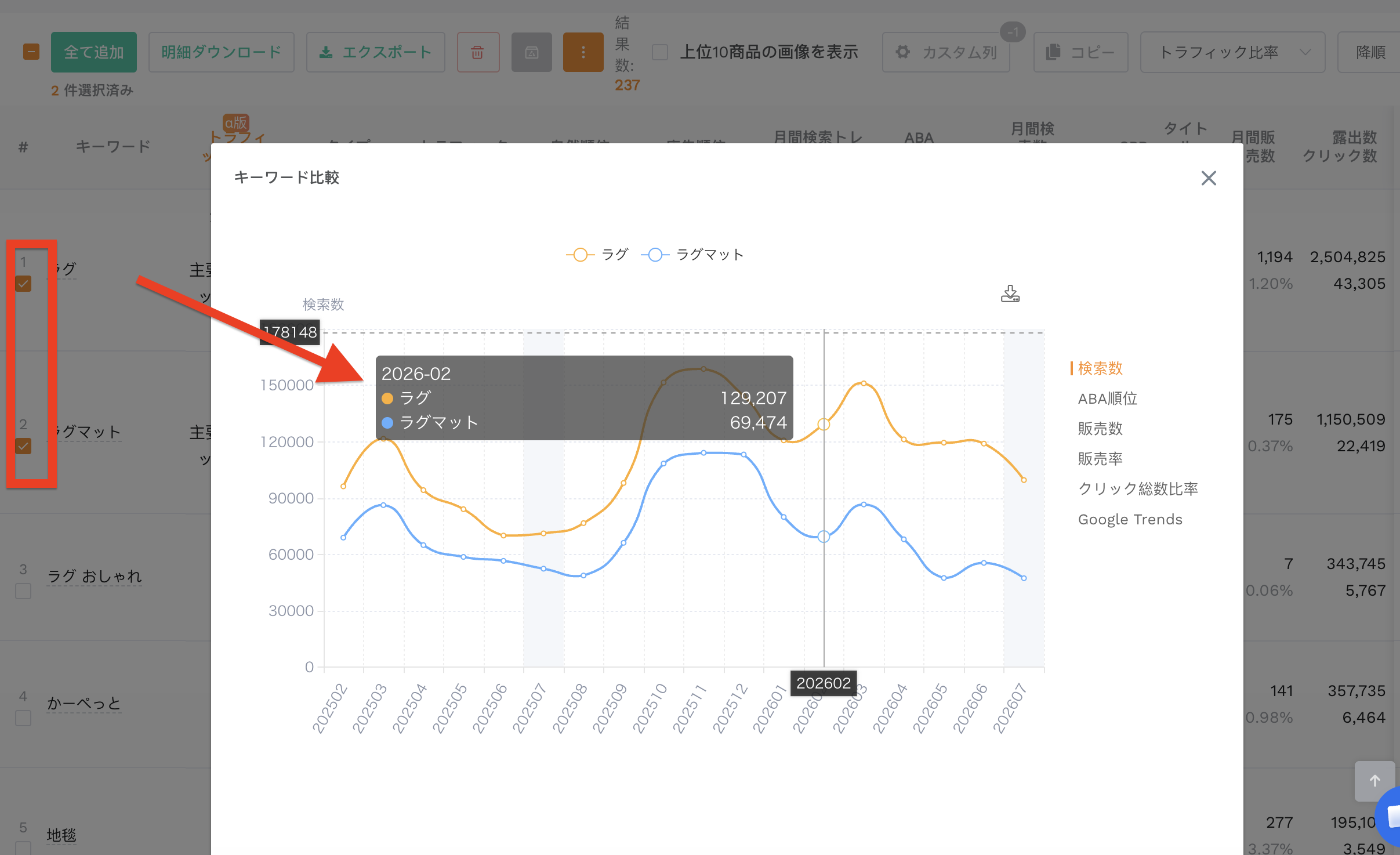Click the value 1,150,509
The image size is (1400, 855).
[x=1351, y=419]
